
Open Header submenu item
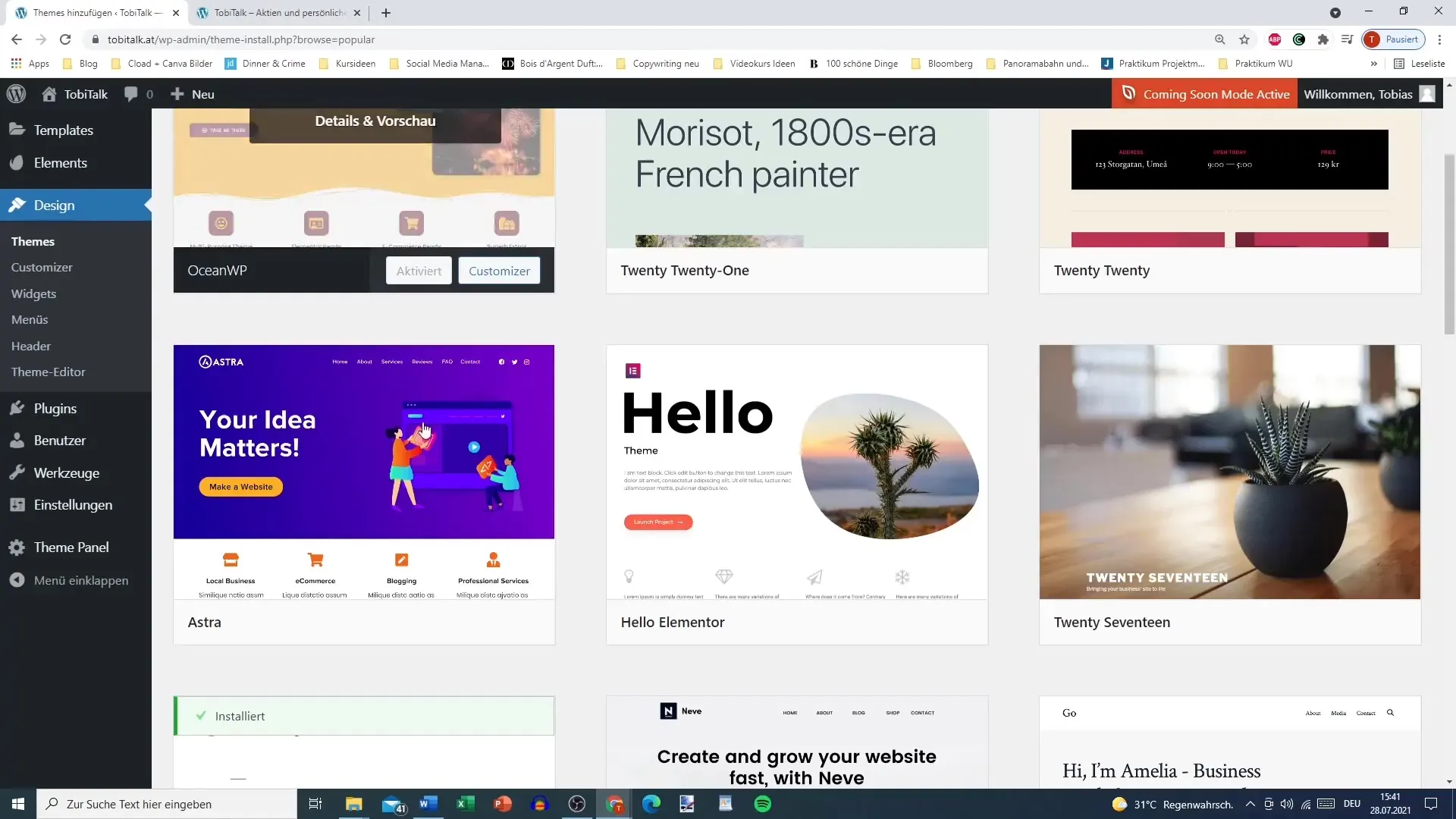click(31, 346)
